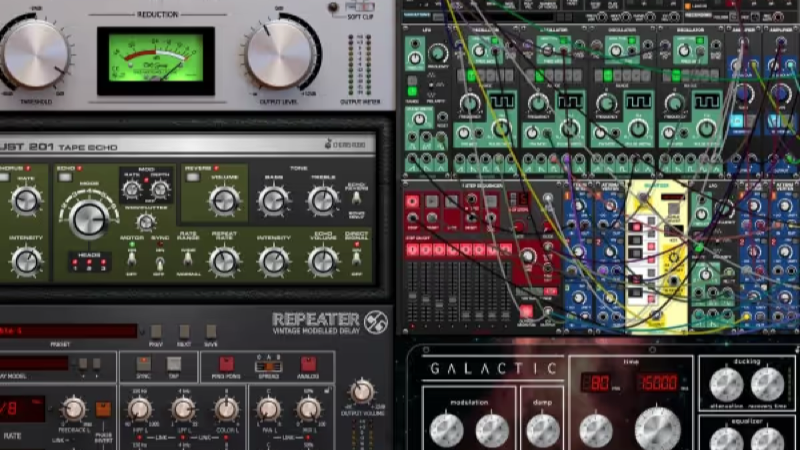Flip the Rate Range switch
The height and width of the screenshot is (450, 800).
coord(188,259)
